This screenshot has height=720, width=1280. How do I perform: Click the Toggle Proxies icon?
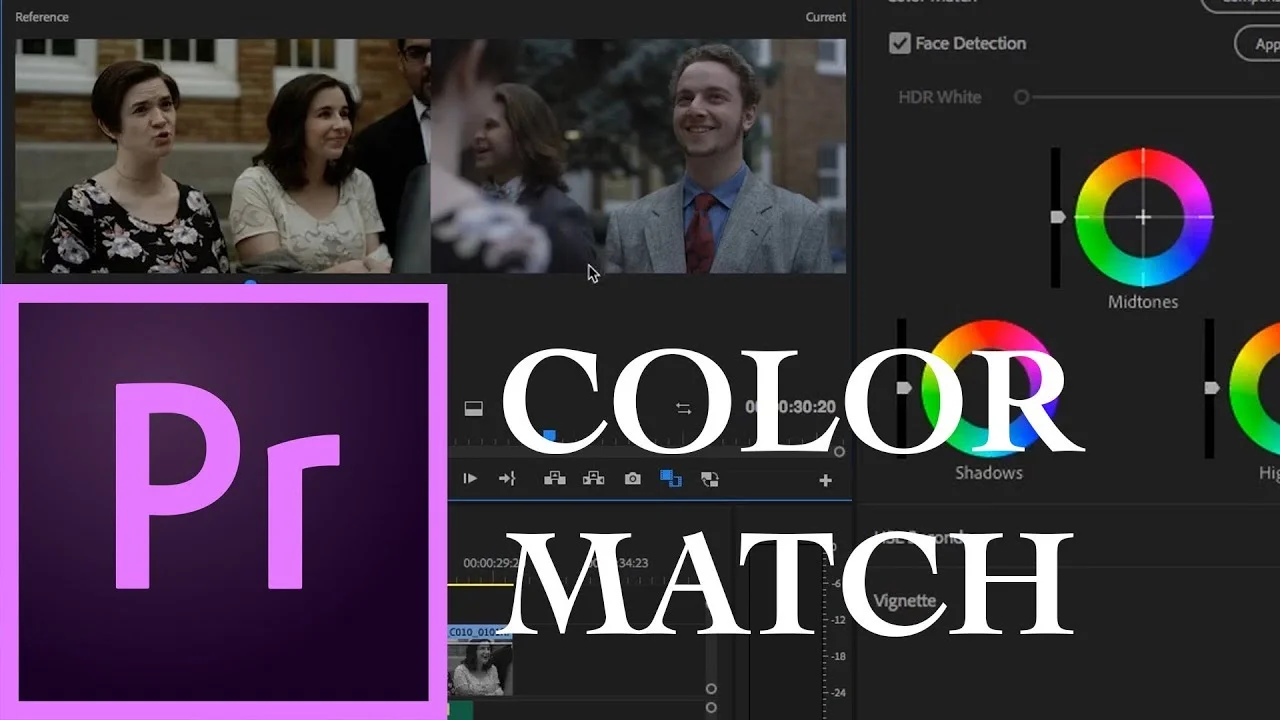(x=710, y=479)
